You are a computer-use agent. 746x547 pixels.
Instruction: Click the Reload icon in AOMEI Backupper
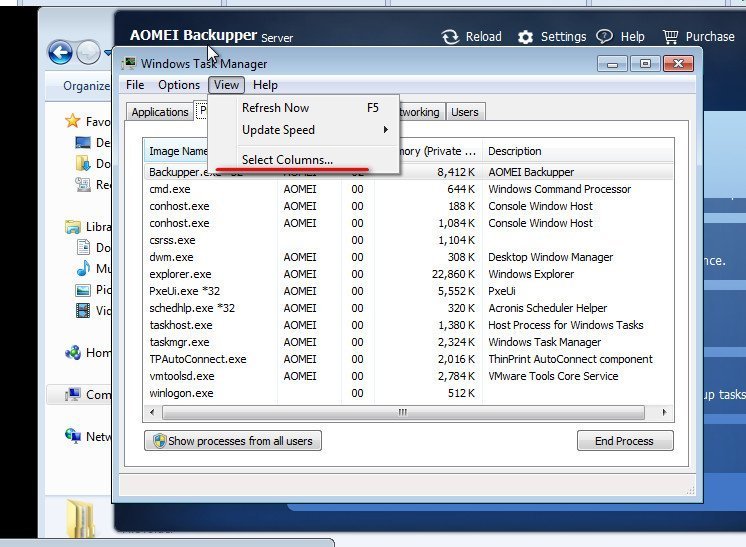(x=450, y=37)
